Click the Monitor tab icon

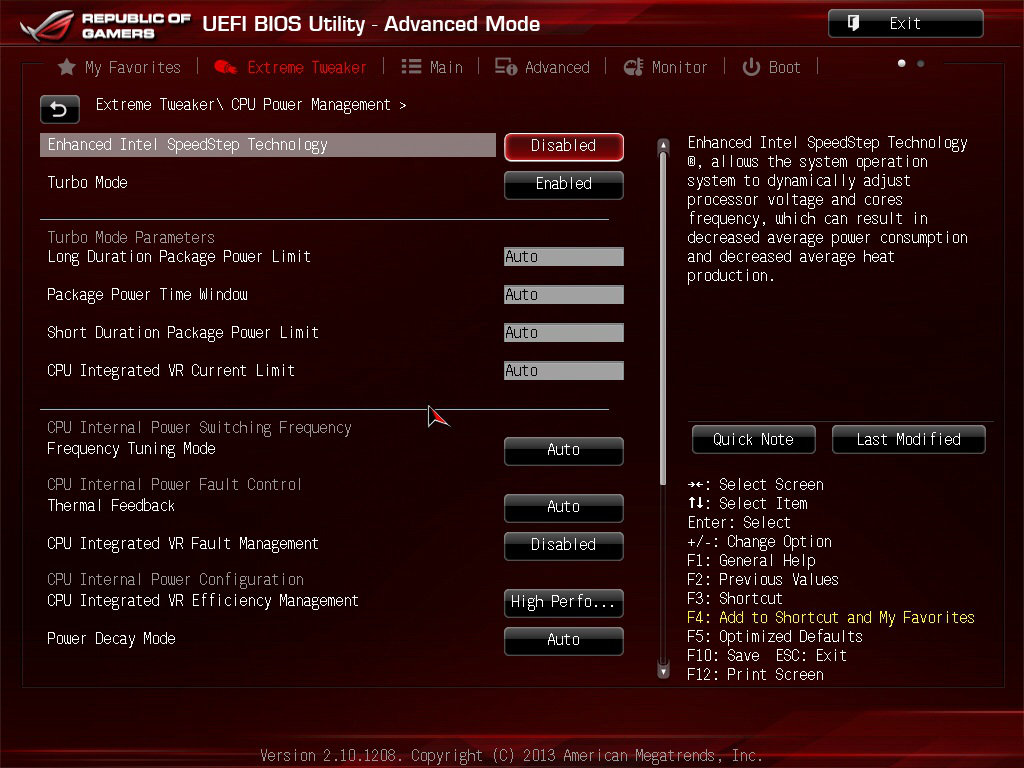633,67
